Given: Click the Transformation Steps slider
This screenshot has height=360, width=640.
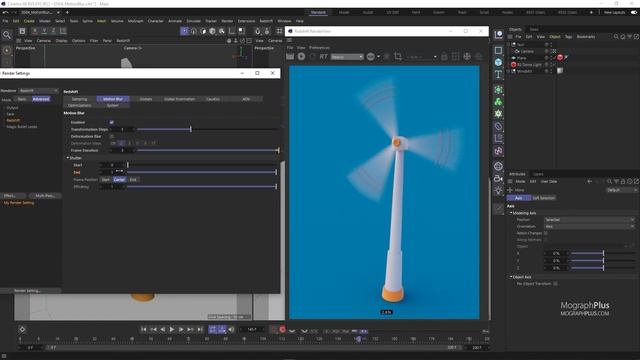Looking at the screenshot, I should pos(207,129).
